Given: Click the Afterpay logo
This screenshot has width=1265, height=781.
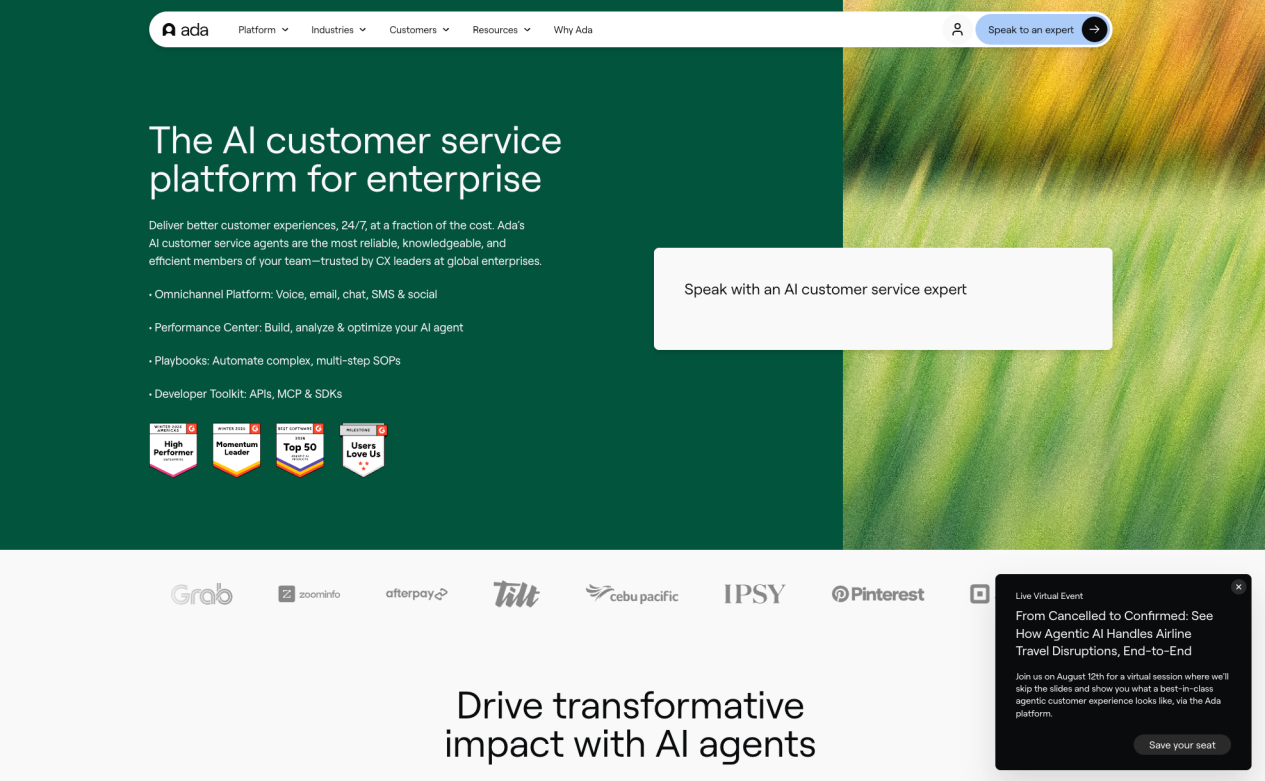Looking at the screenshot, I should click(417, 594).
